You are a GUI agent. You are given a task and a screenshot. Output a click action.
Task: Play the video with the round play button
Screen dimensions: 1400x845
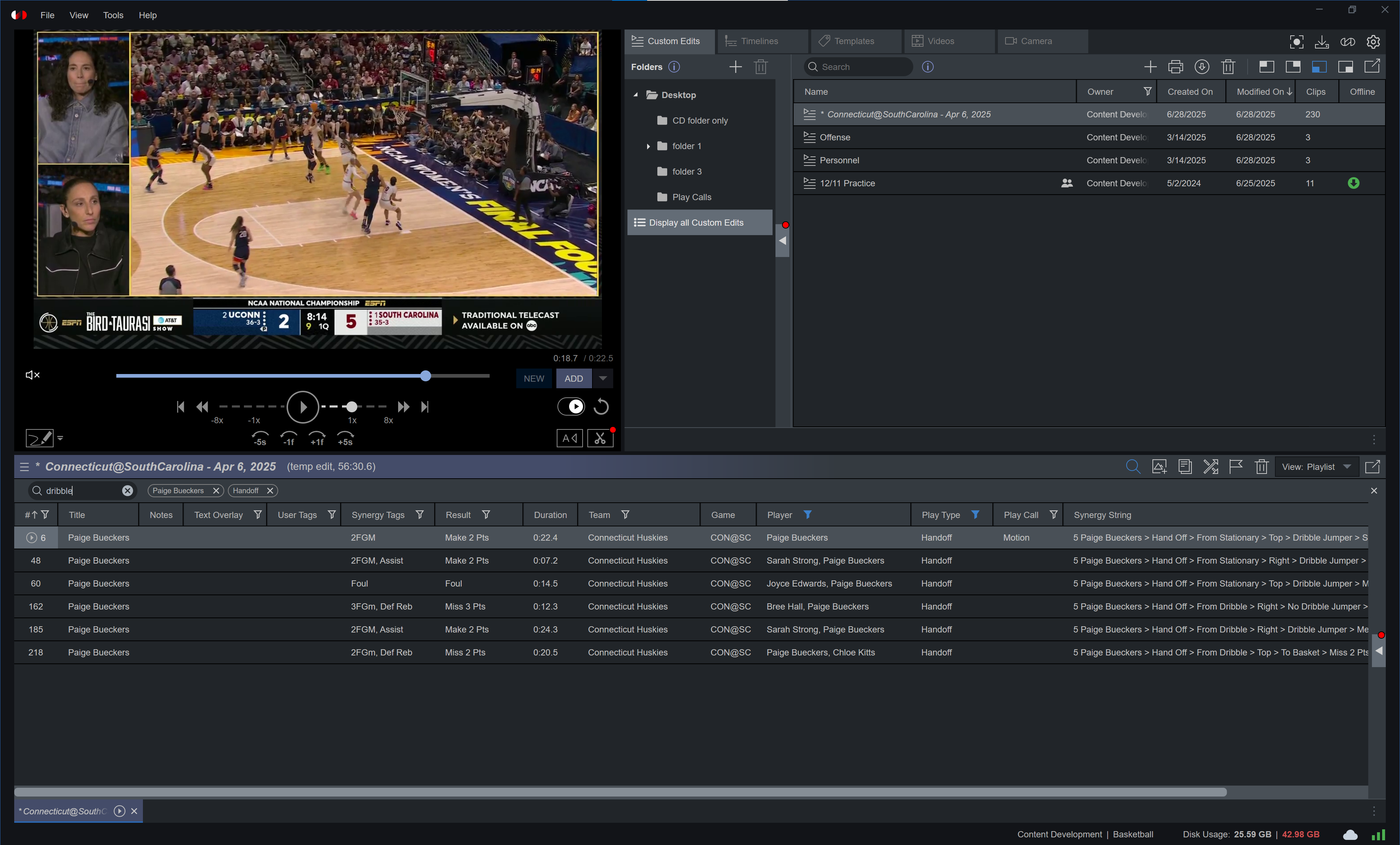click(x=302, y=407)
